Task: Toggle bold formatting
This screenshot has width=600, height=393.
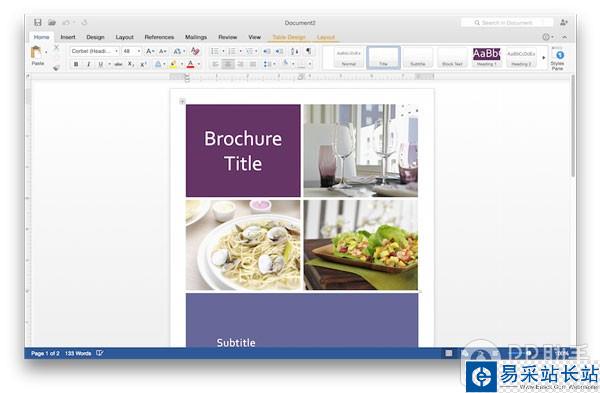Action: pos(76,64)
